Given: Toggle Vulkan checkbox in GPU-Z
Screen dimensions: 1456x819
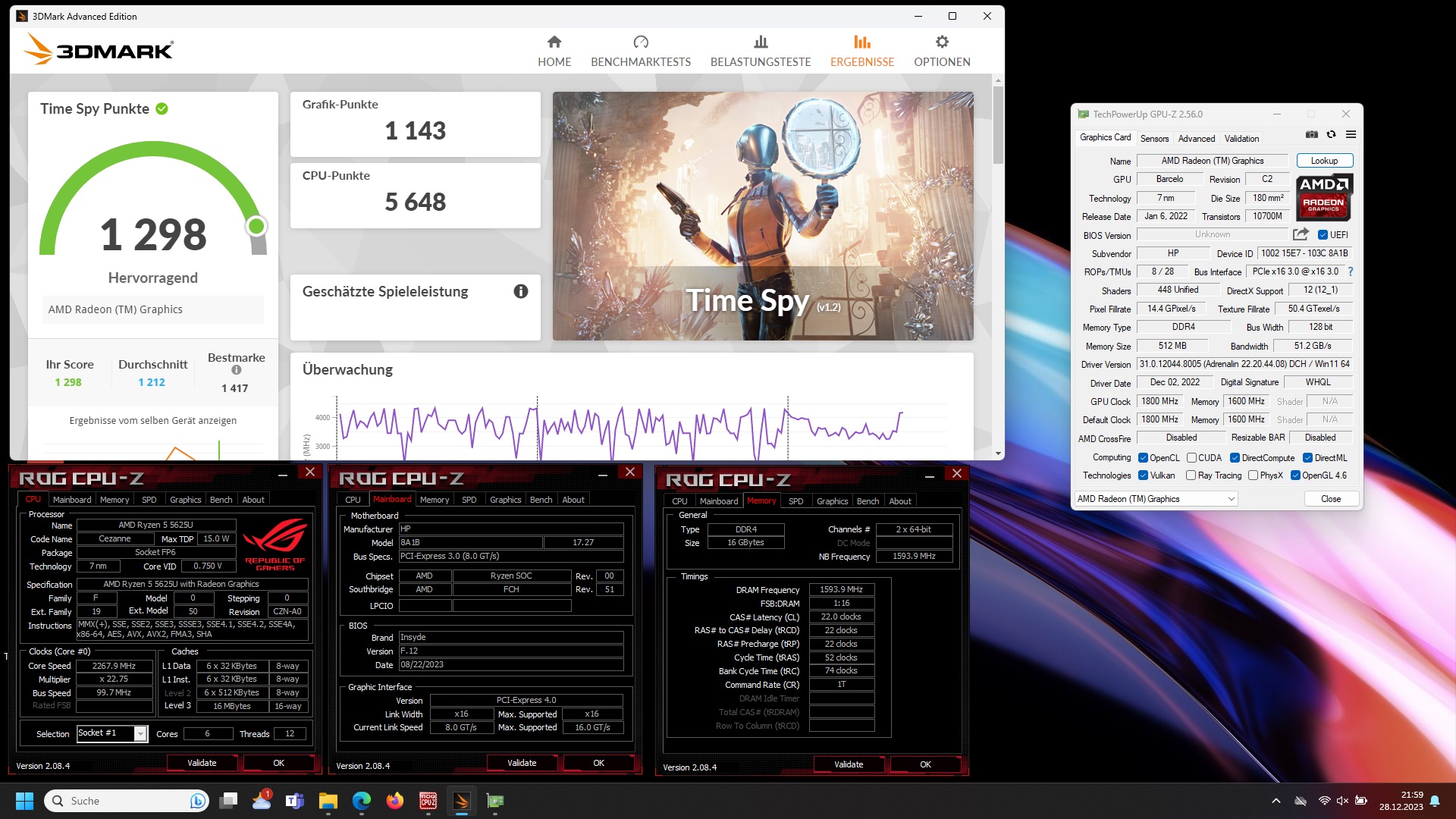Looking at the screenshot, I should (1143, 475).
